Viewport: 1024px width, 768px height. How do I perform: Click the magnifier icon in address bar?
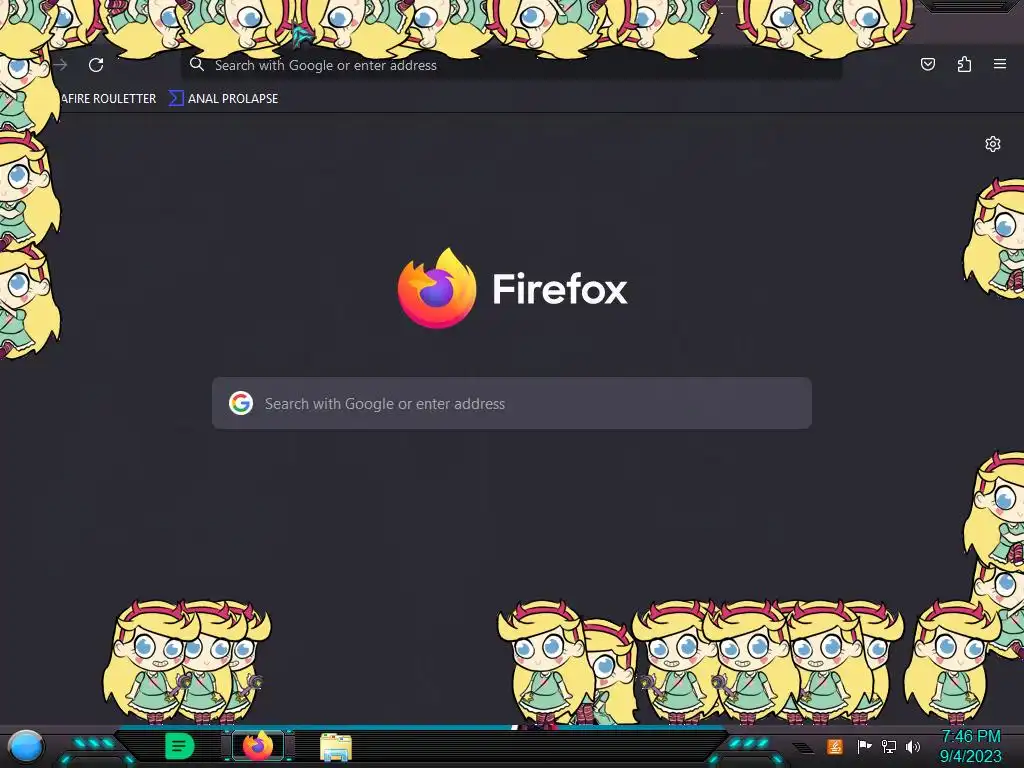click(197, 65)
